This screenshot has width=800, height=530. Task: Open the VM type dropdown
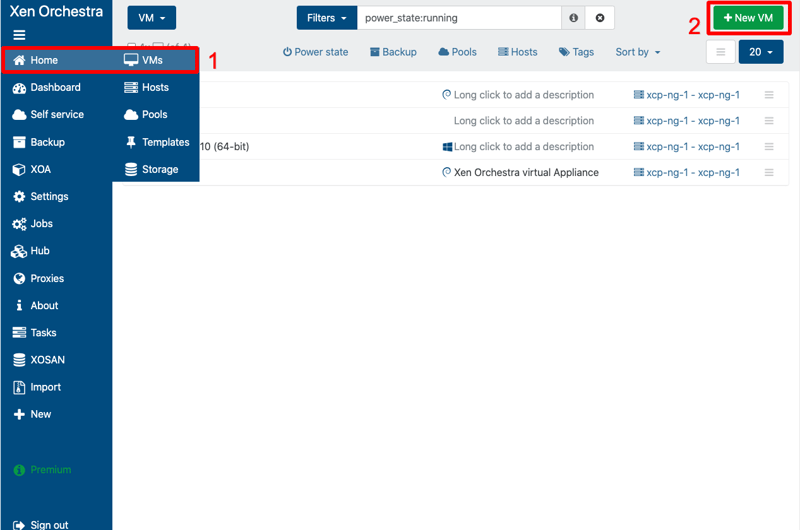point(151,18)
